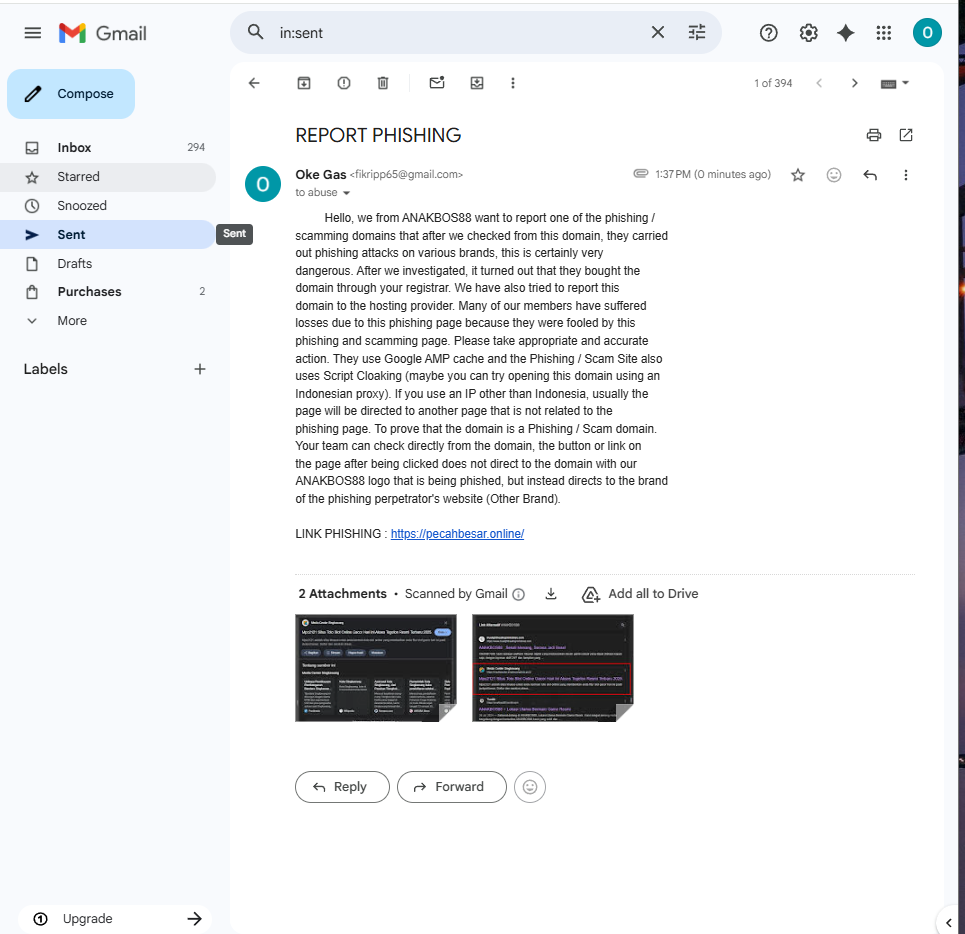Delete this email with trash icon
This screenshot has height=934, width=965.
click(383, 83)
